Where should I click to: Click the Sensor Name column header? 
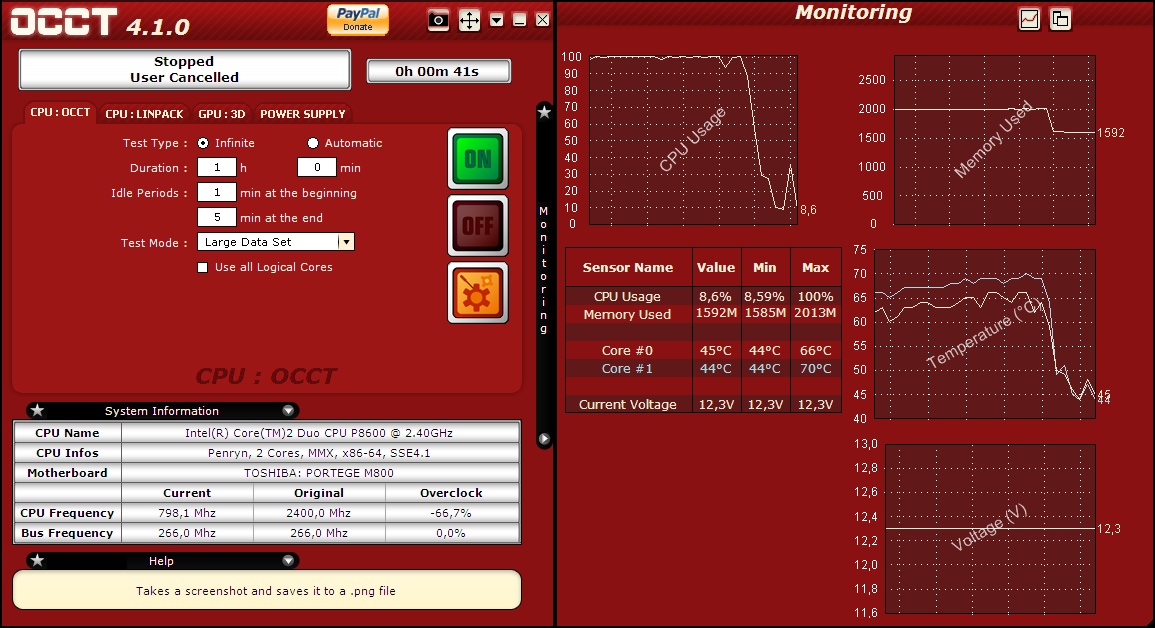[628, 268]
